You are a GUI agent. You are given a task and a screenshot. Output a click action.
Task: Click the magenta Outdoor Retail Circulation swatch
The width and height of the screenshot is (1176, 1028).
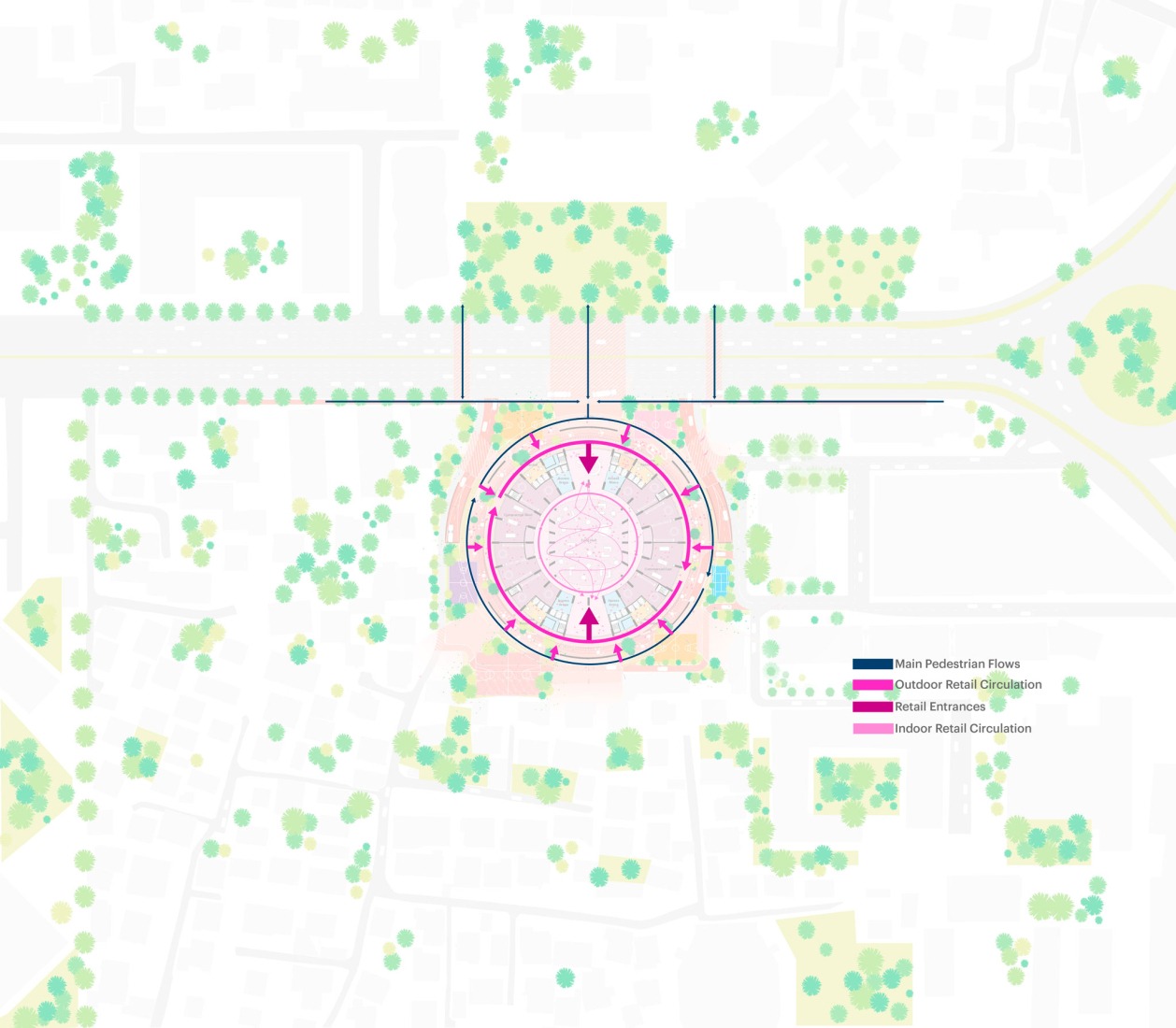(x=872, y=685)
